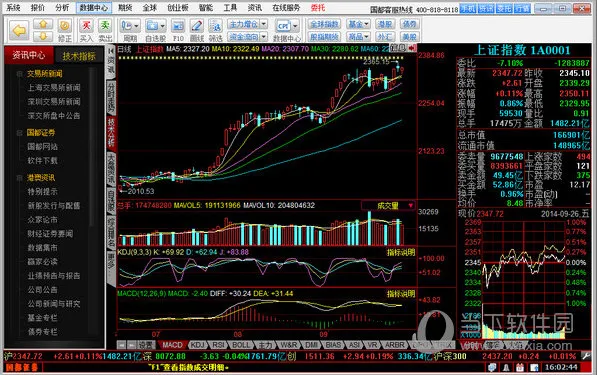The width and height of the screenshot is (597, 375).
Task: Click the page-up yellow arrow icon
Action: tap(43, 24)
